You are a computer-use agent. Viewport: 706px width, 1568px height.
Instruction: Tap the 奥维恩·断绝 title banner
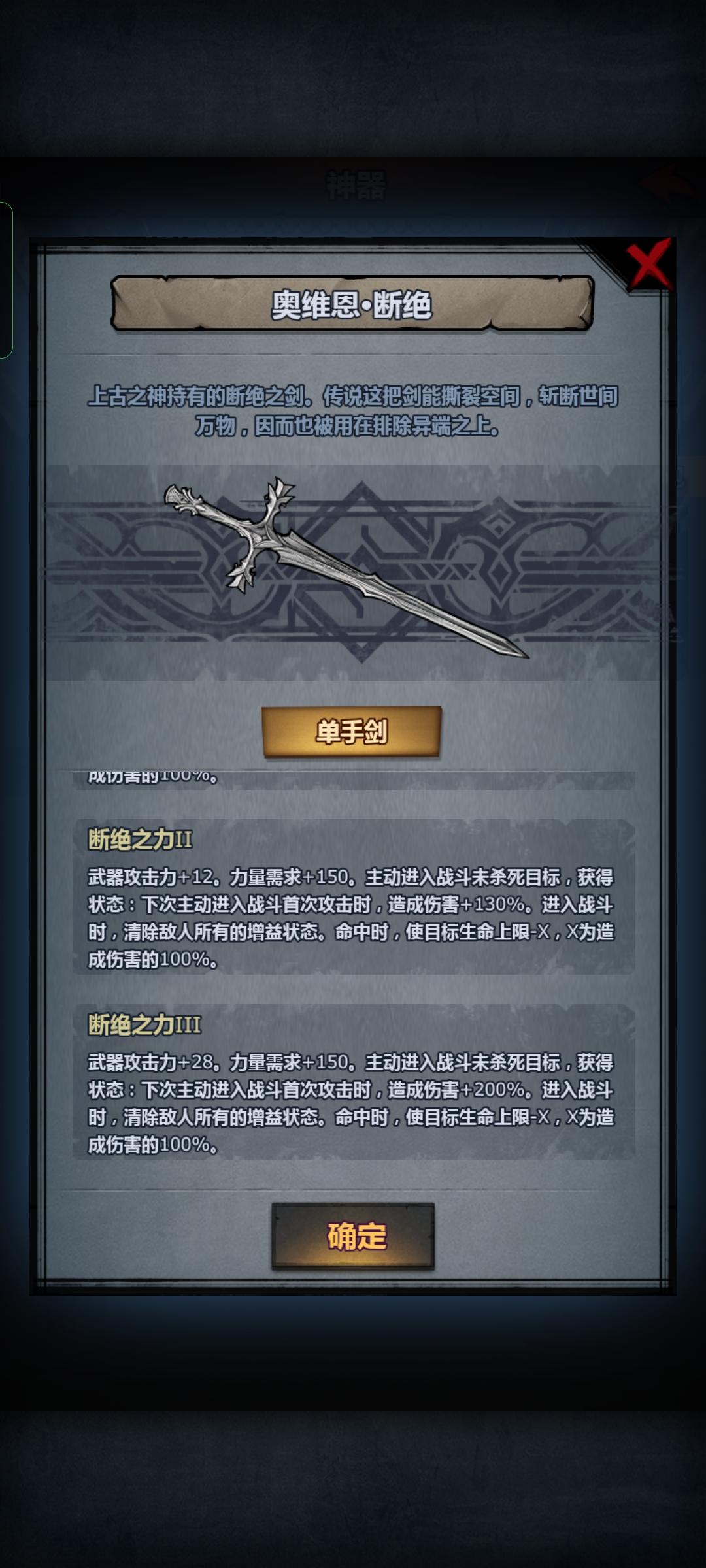pos(352,304)
